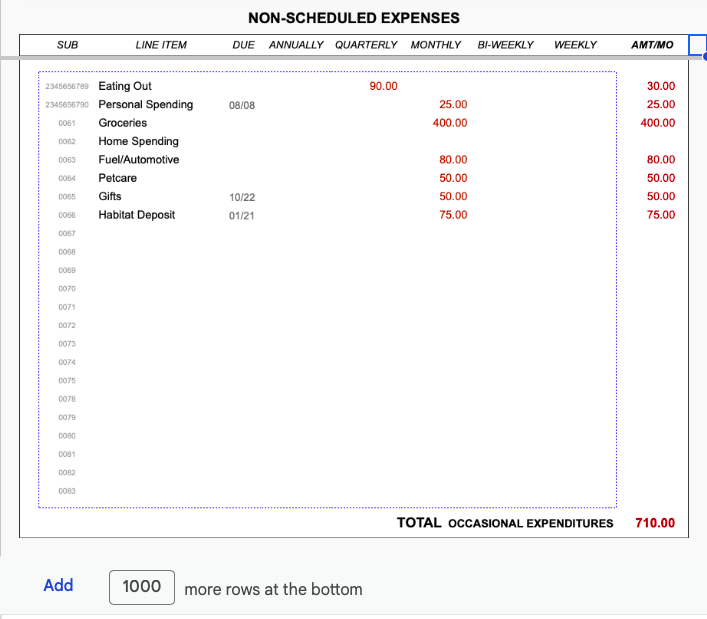Click the rows count input field

[141, 587]
